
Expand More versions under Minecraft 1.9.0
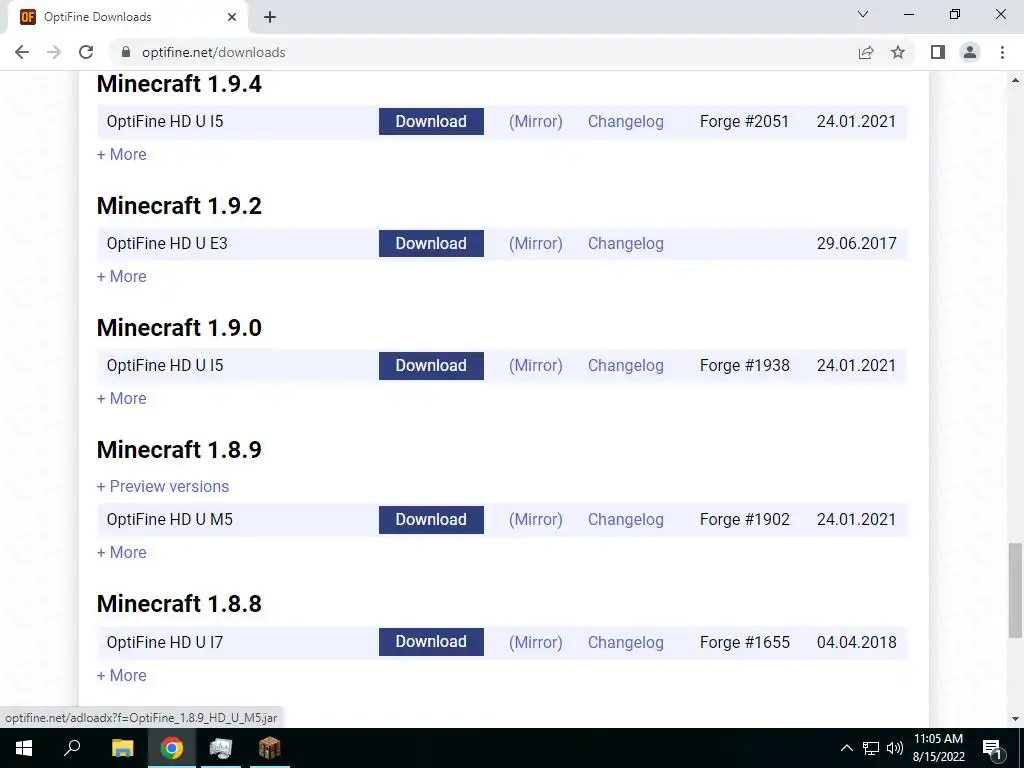pos(121,398)
